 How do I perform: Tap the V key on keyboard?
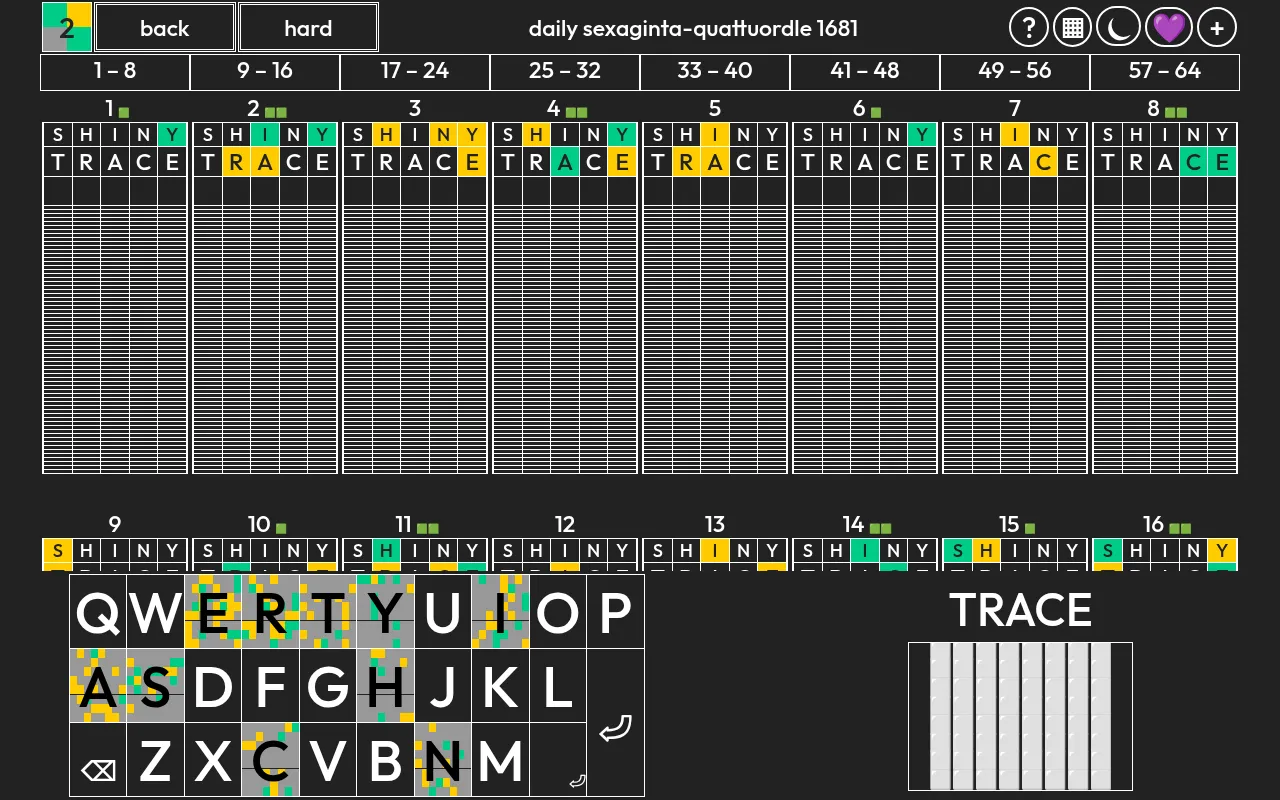(x=328, y=760)
